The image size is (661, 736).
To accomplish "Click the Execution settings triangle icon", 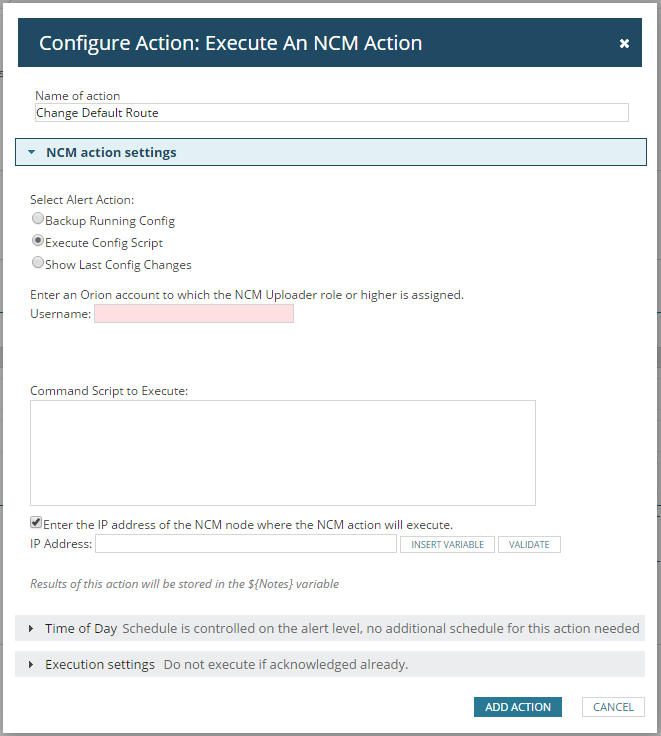I will click(32, 665).
